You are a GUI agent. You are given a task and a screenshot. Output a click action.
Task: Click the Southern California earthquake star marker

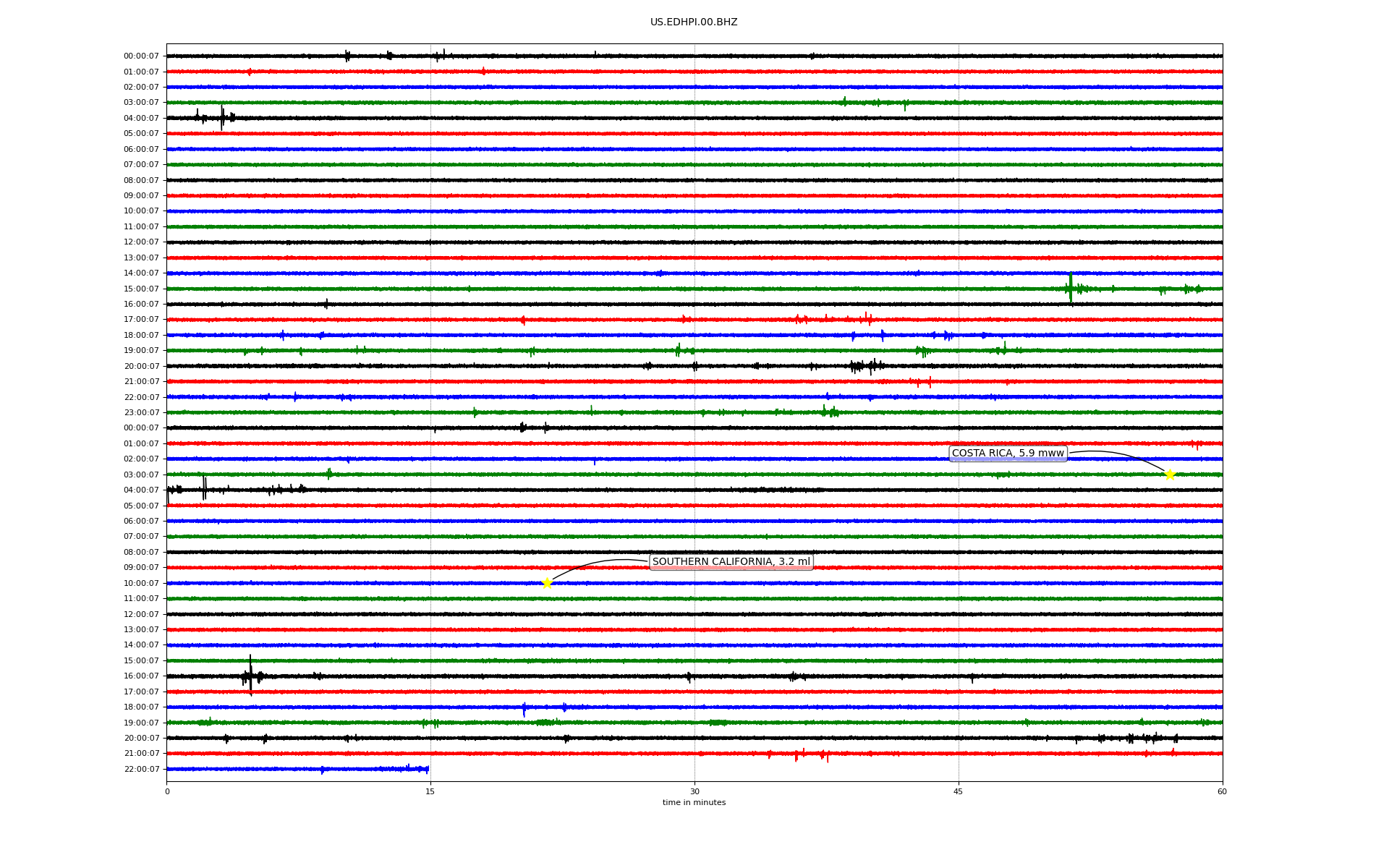coord(547,583)
